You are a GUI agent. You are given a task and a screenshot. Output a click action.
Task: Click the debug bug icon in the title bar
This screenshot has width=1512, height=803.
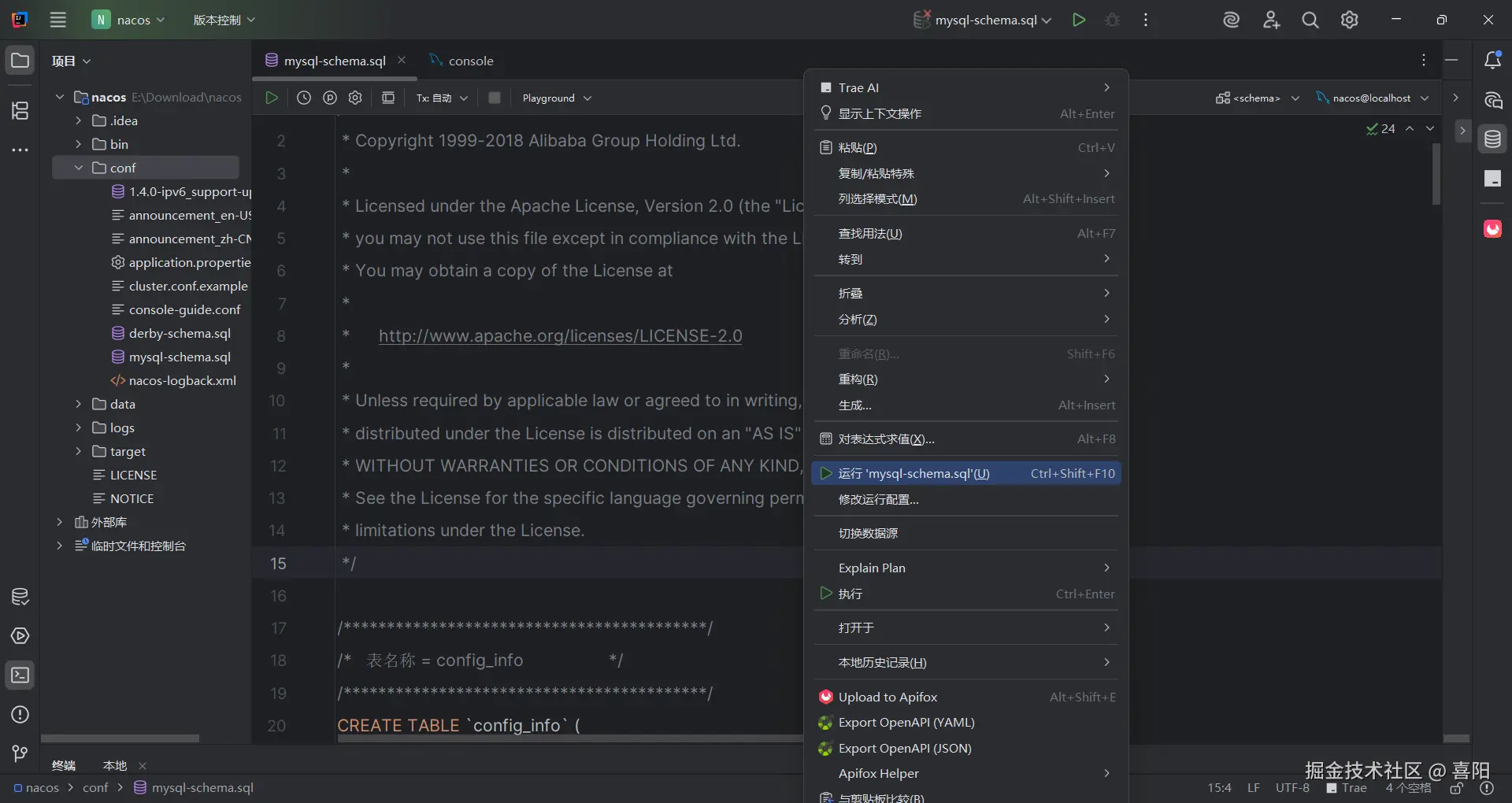coord(1112,20)
